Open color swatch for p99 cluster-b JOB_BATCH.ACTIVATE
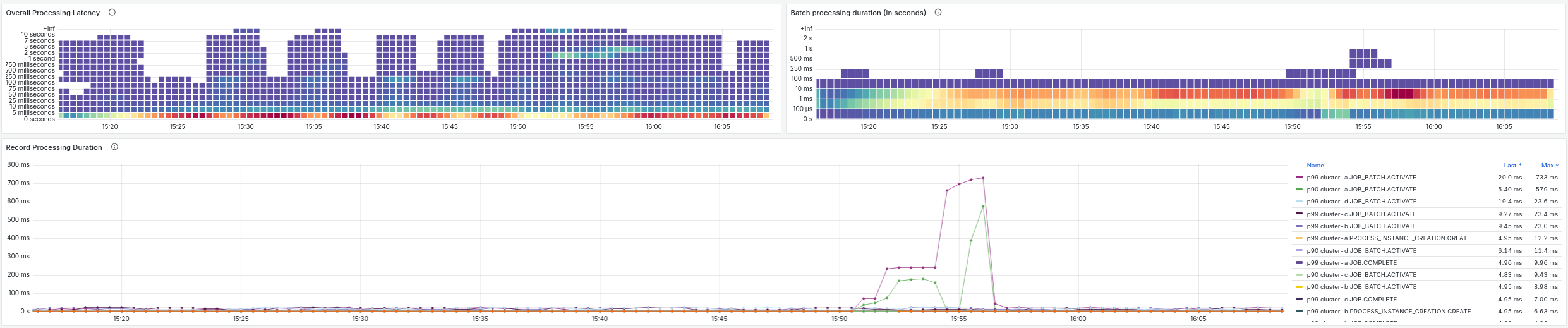1568x328 pixels. point(1299,226)
